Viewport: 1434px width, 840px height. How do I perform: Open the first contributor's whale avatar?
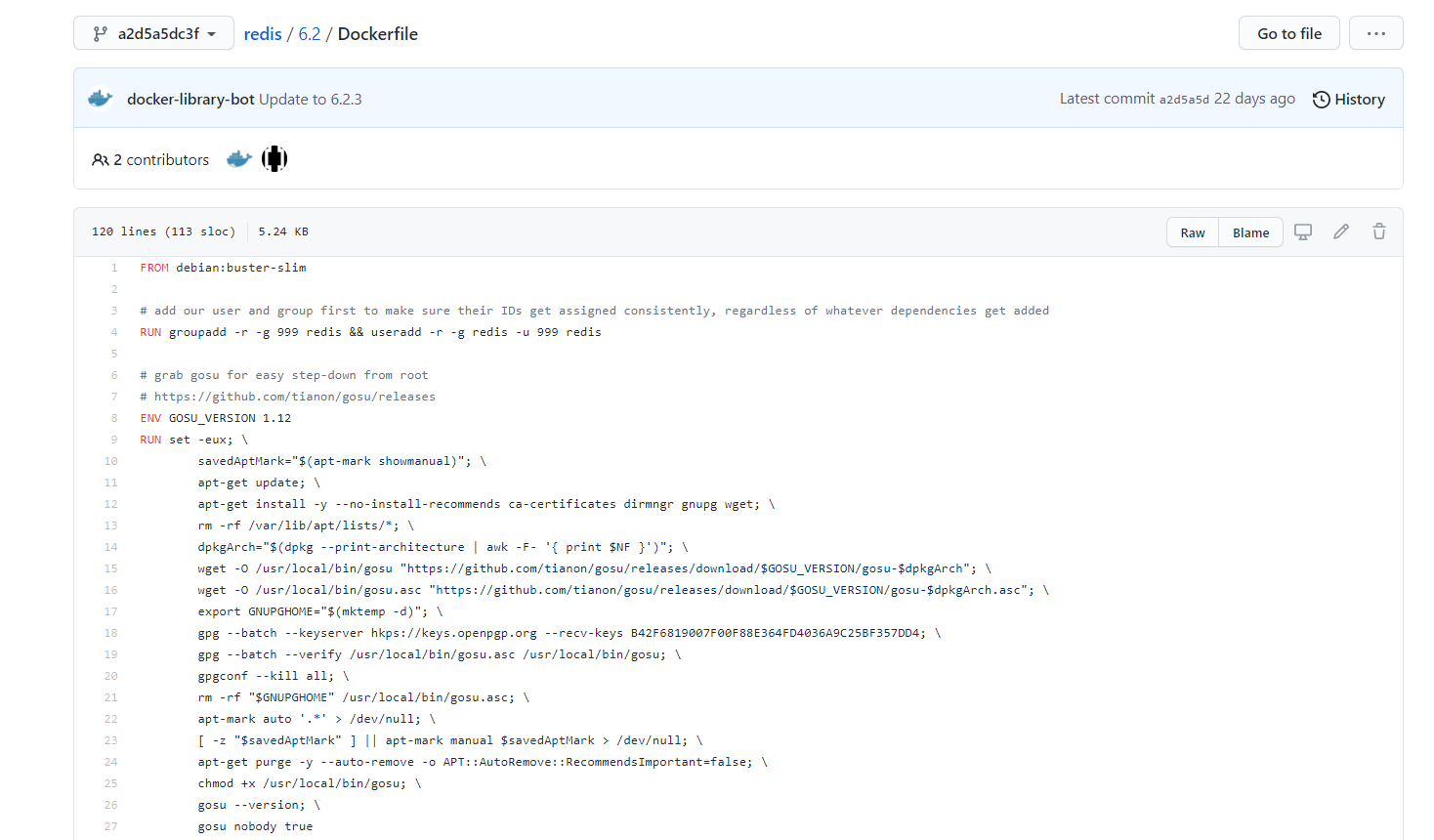click(x=239, y=159)
